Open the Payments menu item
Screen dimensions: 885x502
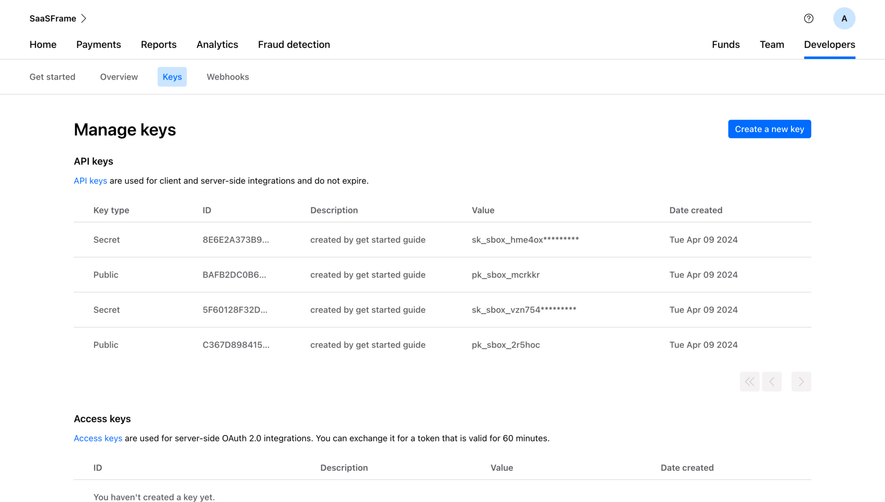(98, 45)
